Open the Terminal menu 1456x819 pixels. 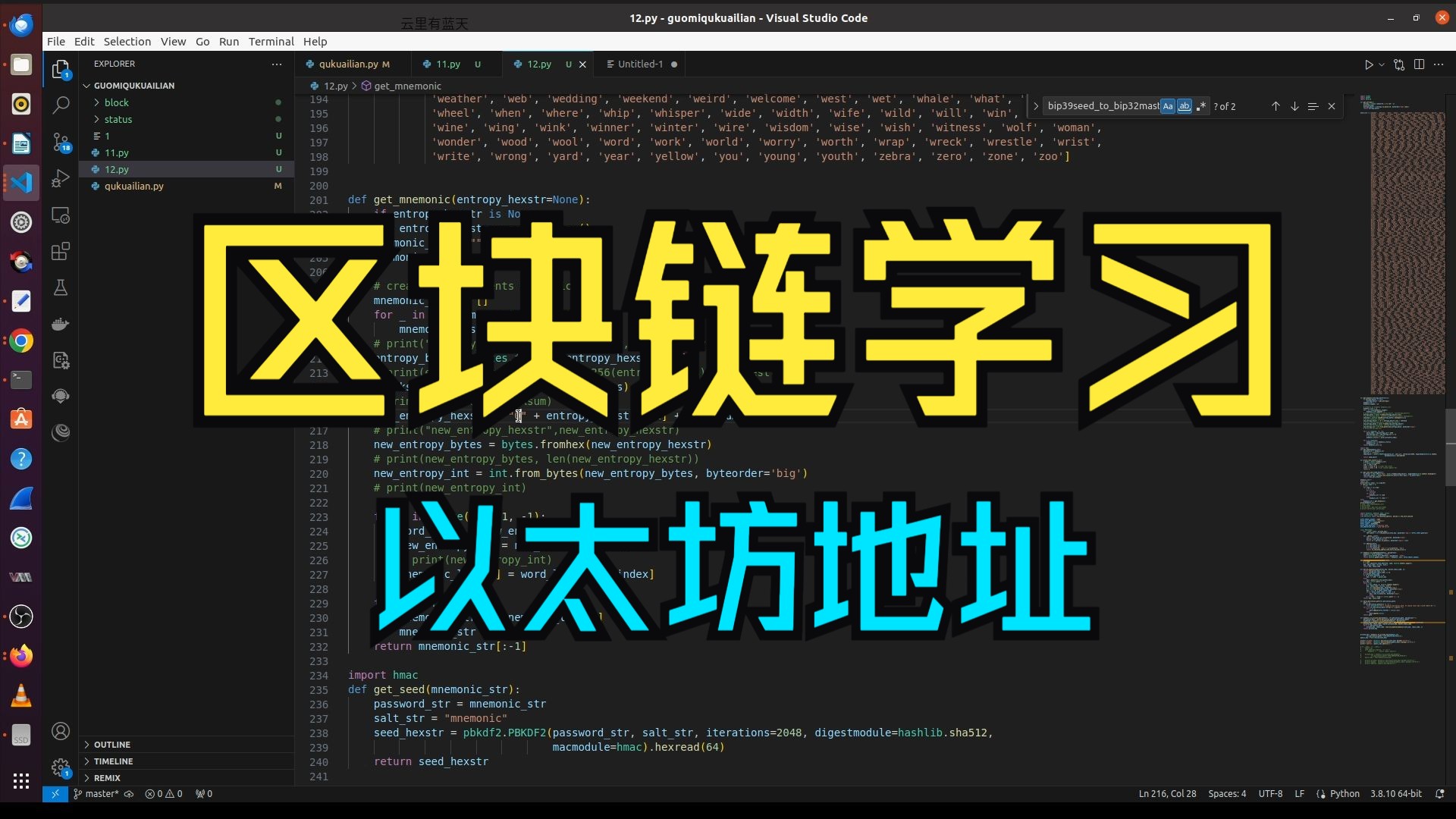click(271, 42)
